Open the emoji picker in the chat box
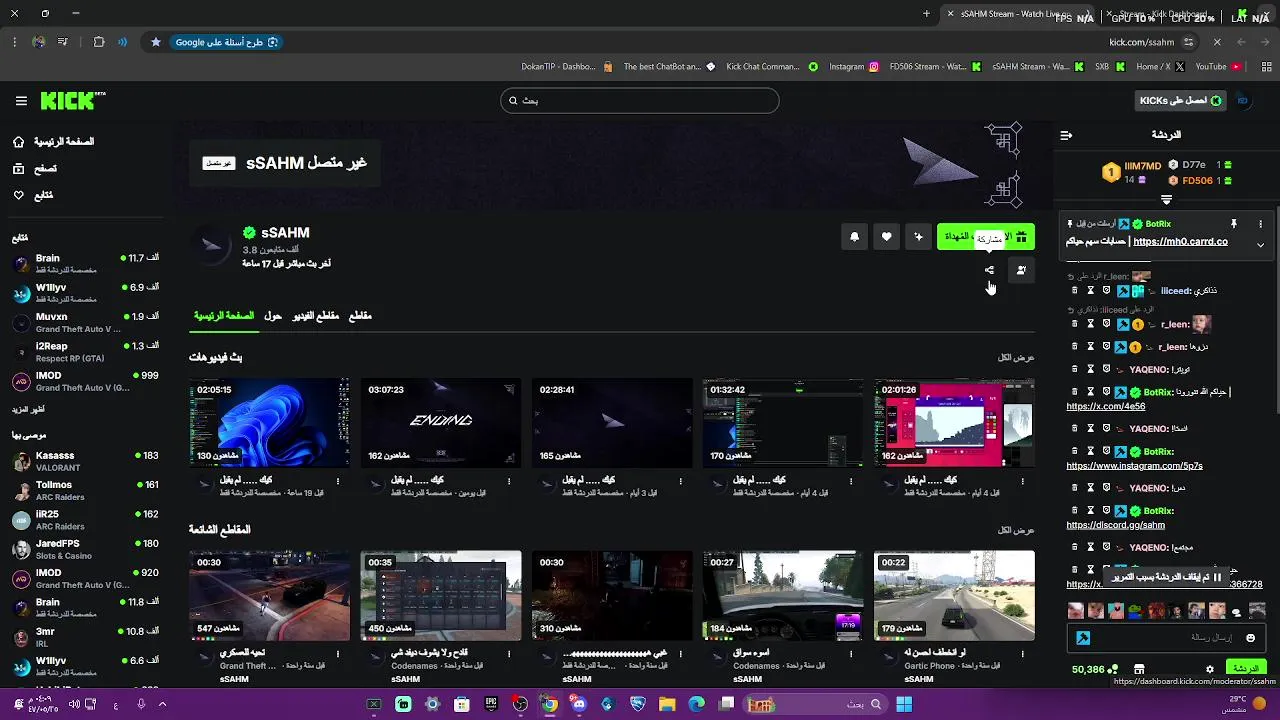The height and width of the screenshot is (720, 1280). (1250, 637)
